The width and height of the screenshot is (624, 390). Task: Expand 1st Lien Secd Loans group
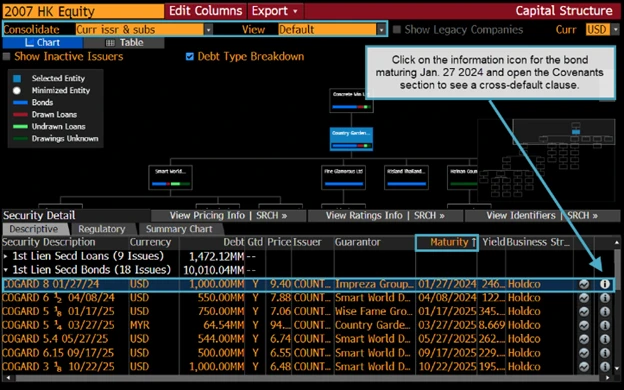pyautogui.click(x=6, y=256)
